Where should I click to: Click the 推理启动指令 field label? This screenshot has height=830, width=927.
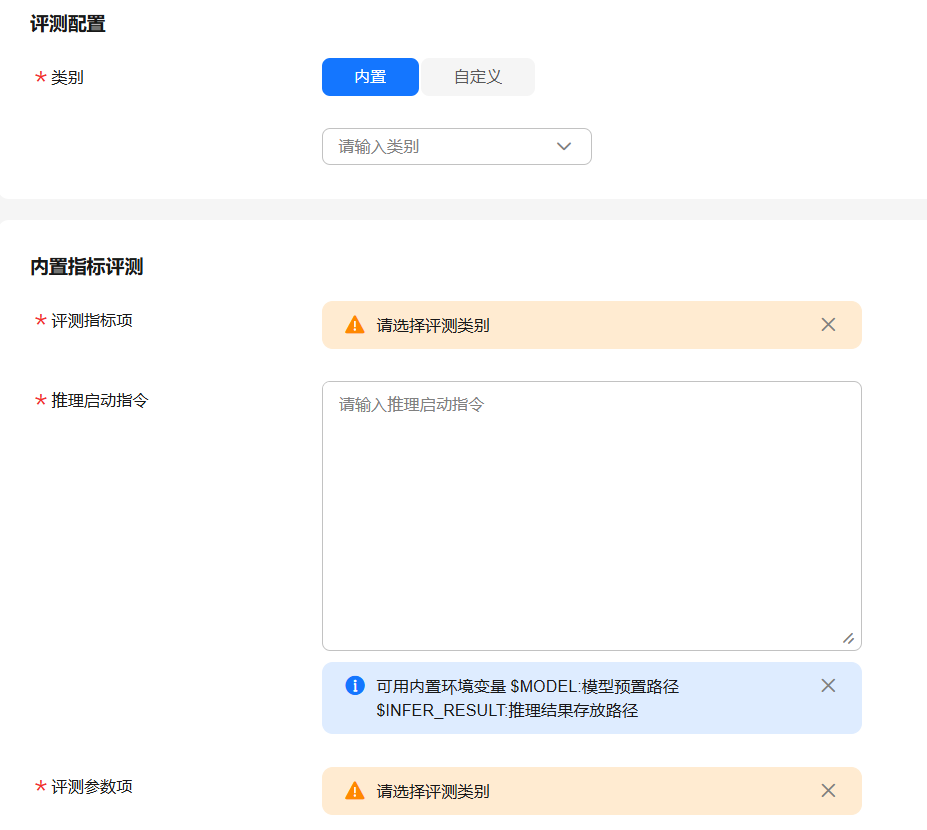100,400
